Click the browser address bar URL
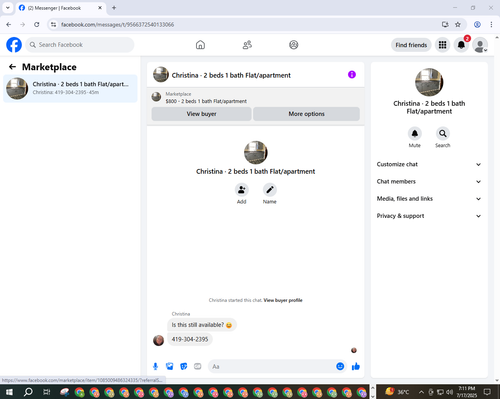 [x=117, y=25]
